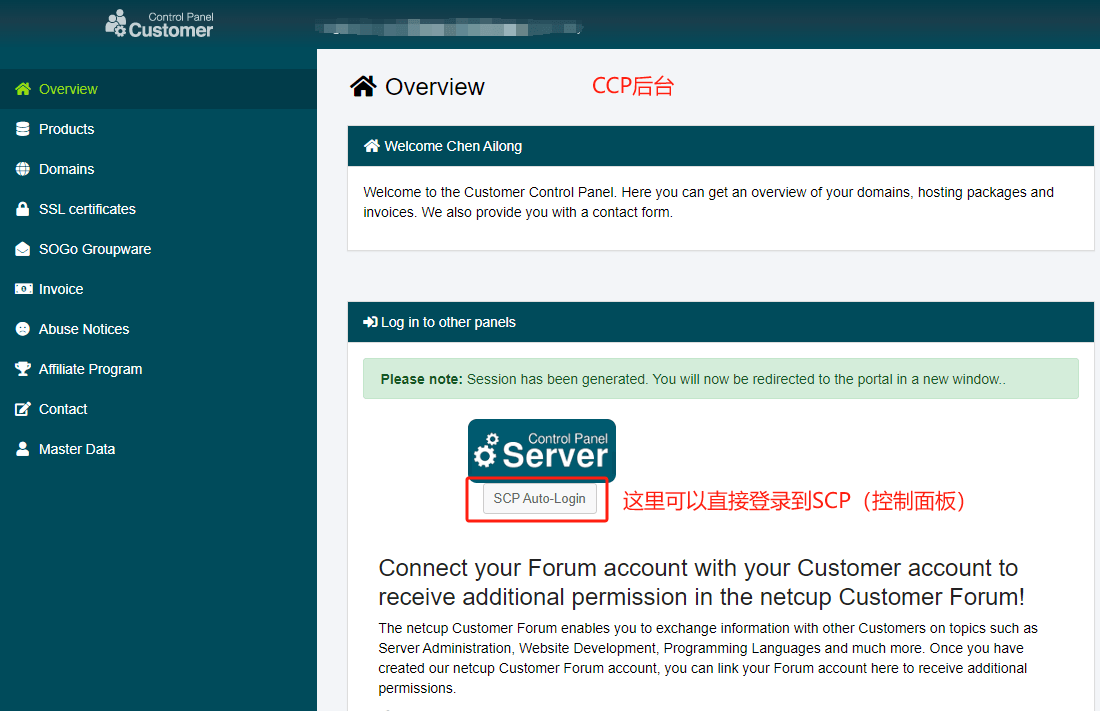
Task: Select Invoice in the sidebar
Action: [61, 289]
